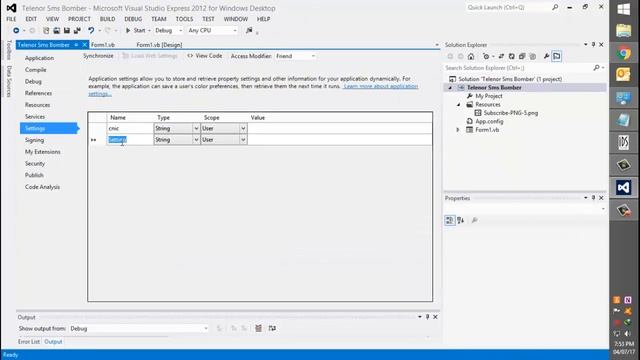Open the Application settings page

coord(39,58)
